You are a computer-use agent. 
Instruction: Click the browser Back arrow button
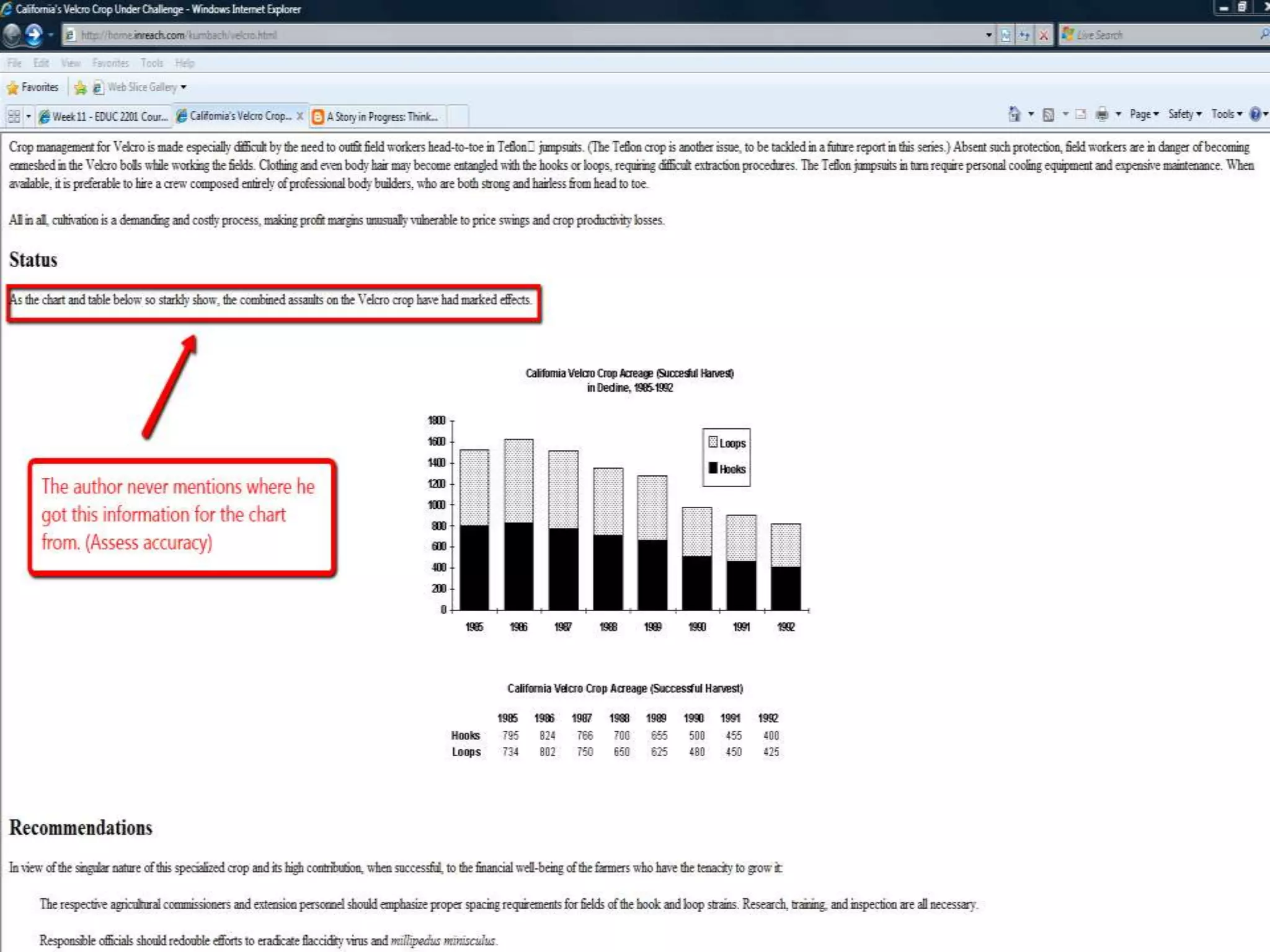11,35
